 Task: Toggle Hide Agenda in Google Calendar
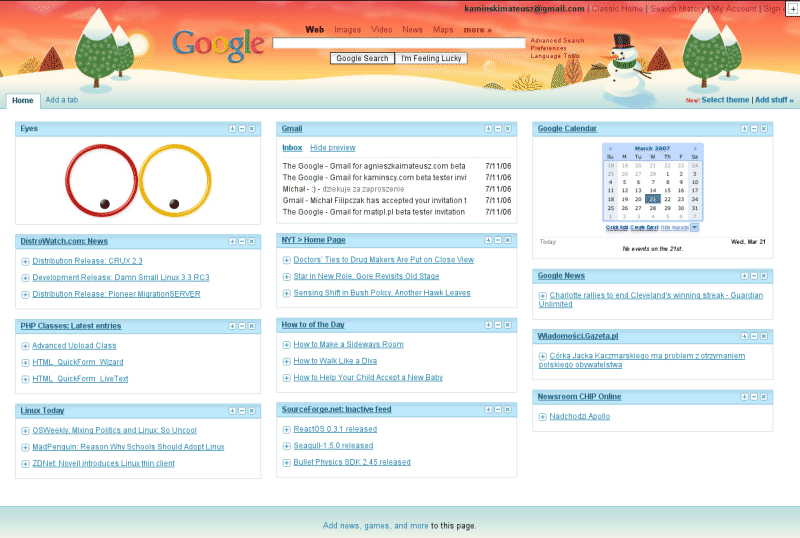673,227
